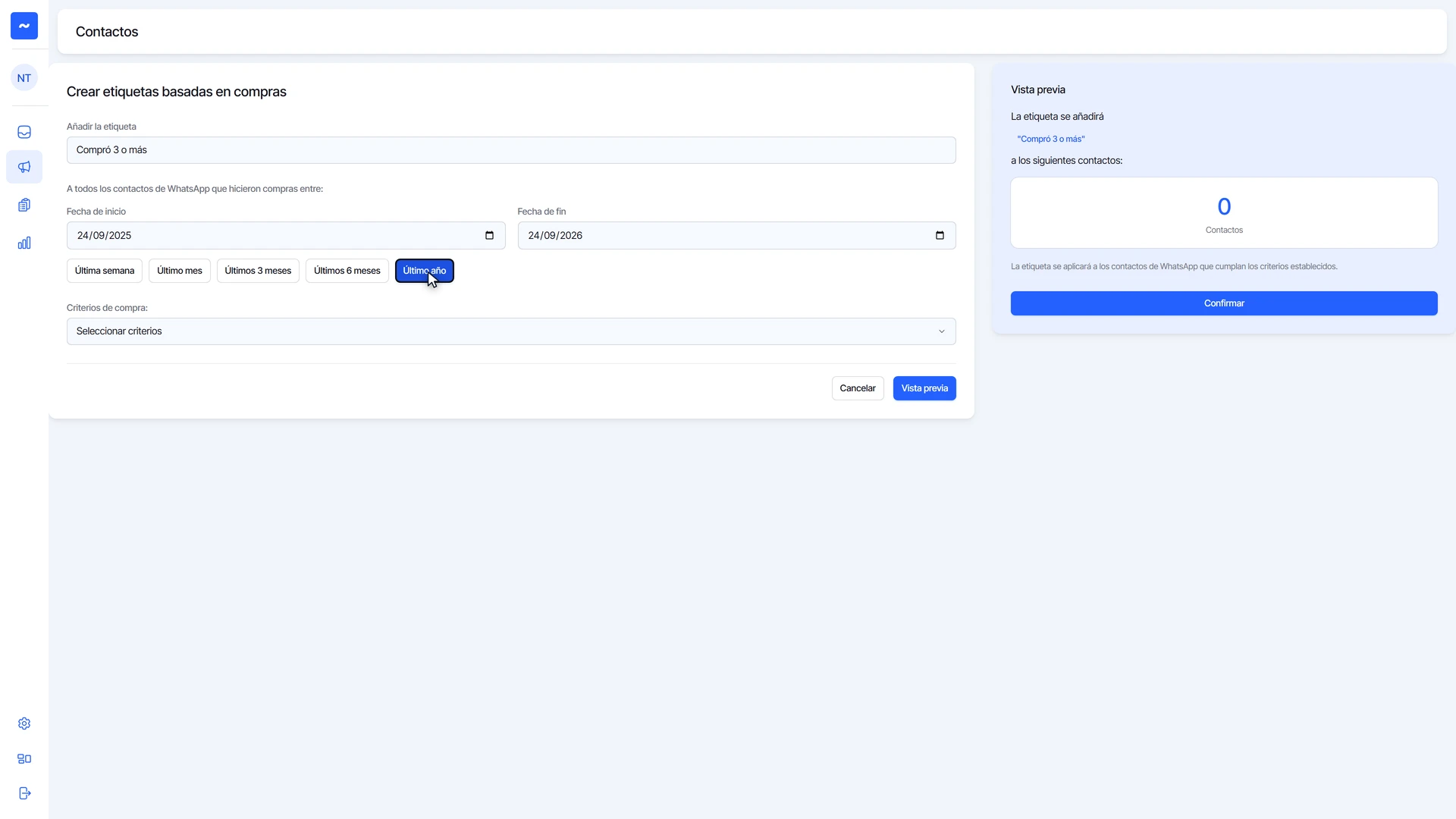Click the Vista previa button
This screenshot has height=819, width=1456.
click(x=924, y=388)
